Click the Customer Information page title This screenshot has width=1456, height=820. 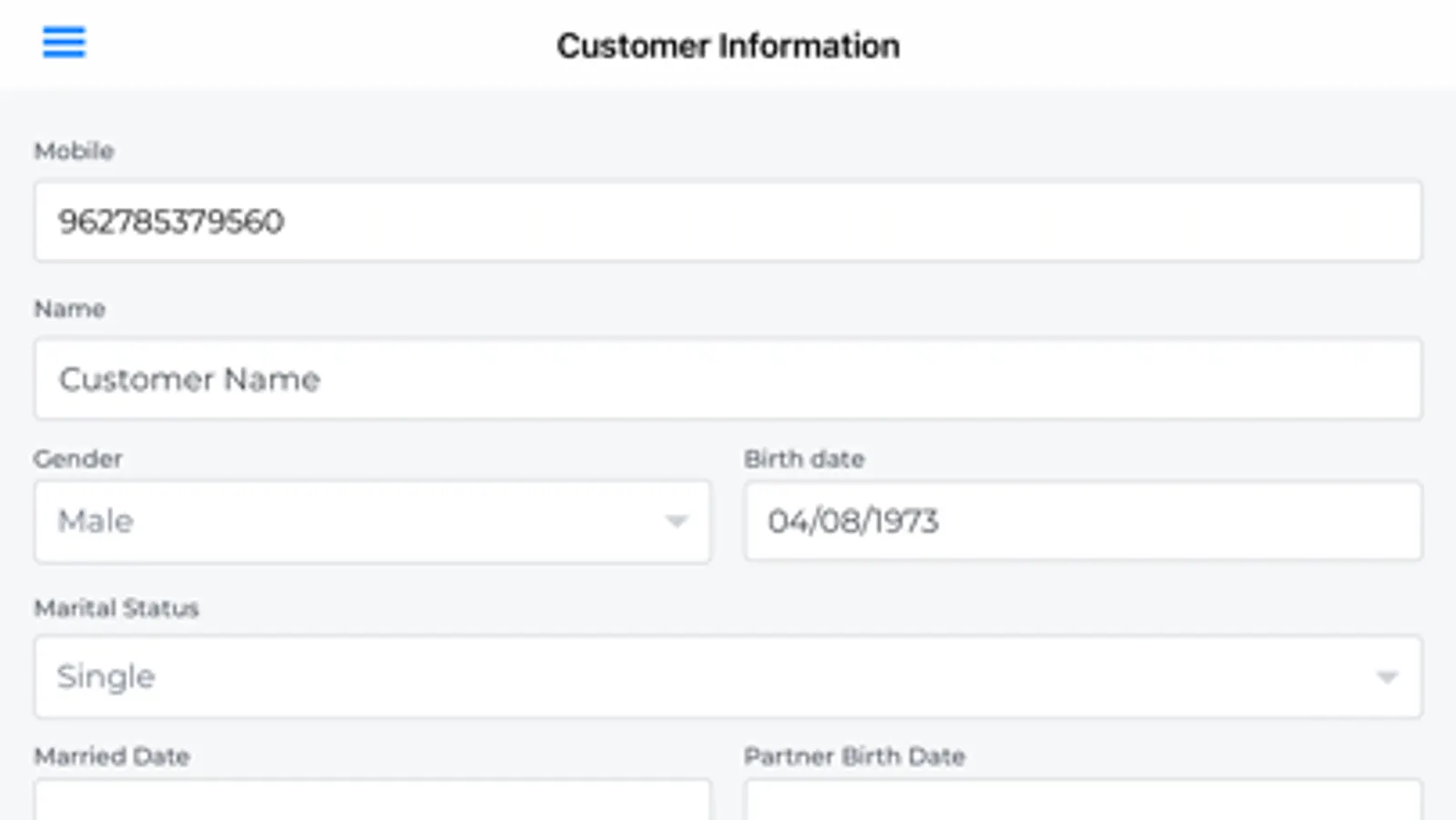(728, 46)
